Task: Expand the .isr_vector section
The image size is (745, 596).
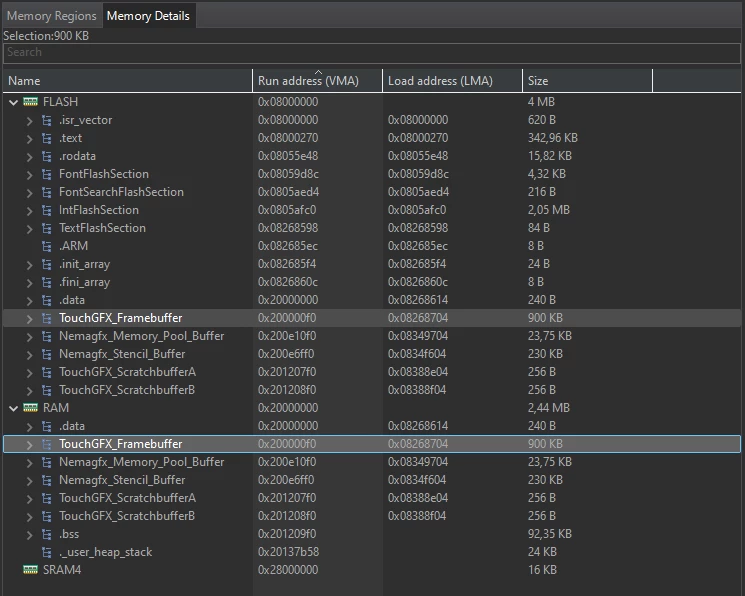Action: [29, 121]
